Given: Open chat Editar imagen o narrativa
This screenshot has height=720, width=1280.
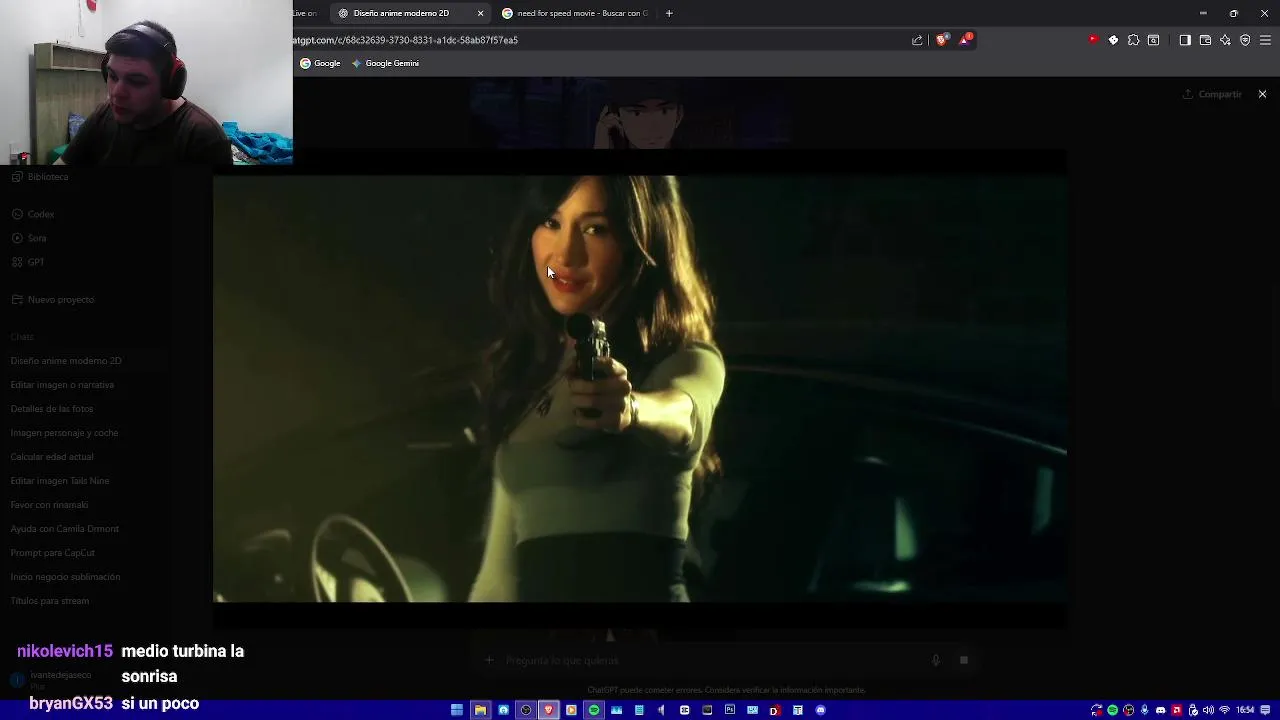Looking at the screenshot, I should [62, 385].
